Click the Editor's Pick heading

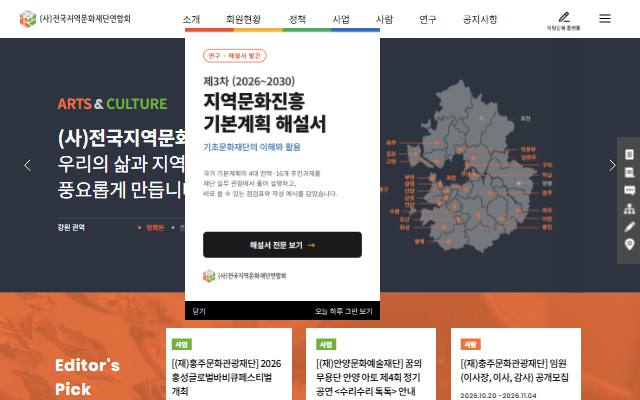pos(87,377)
